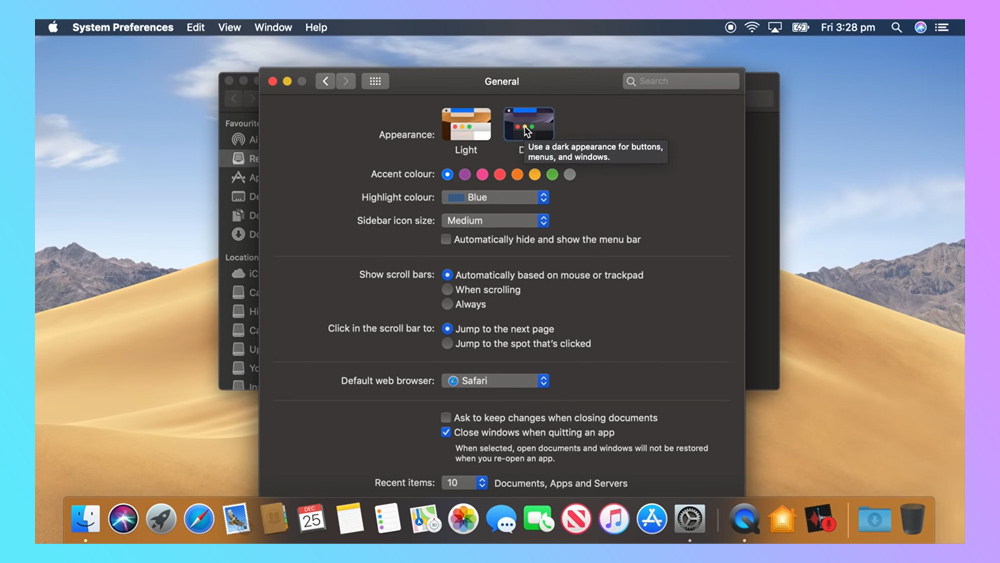Enable Ask to keep changes checkbox
Viewport: 1000px width, 563px height.
click(x=446, y=418)
